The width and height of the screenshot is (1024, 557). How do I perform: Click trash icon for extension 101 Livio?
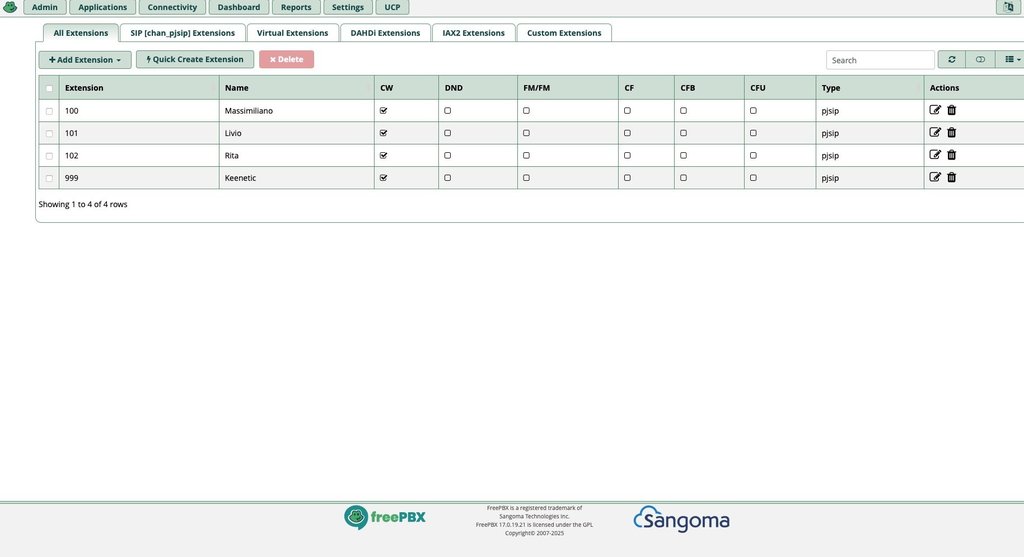pyautogui.click(x=952, y=133)
